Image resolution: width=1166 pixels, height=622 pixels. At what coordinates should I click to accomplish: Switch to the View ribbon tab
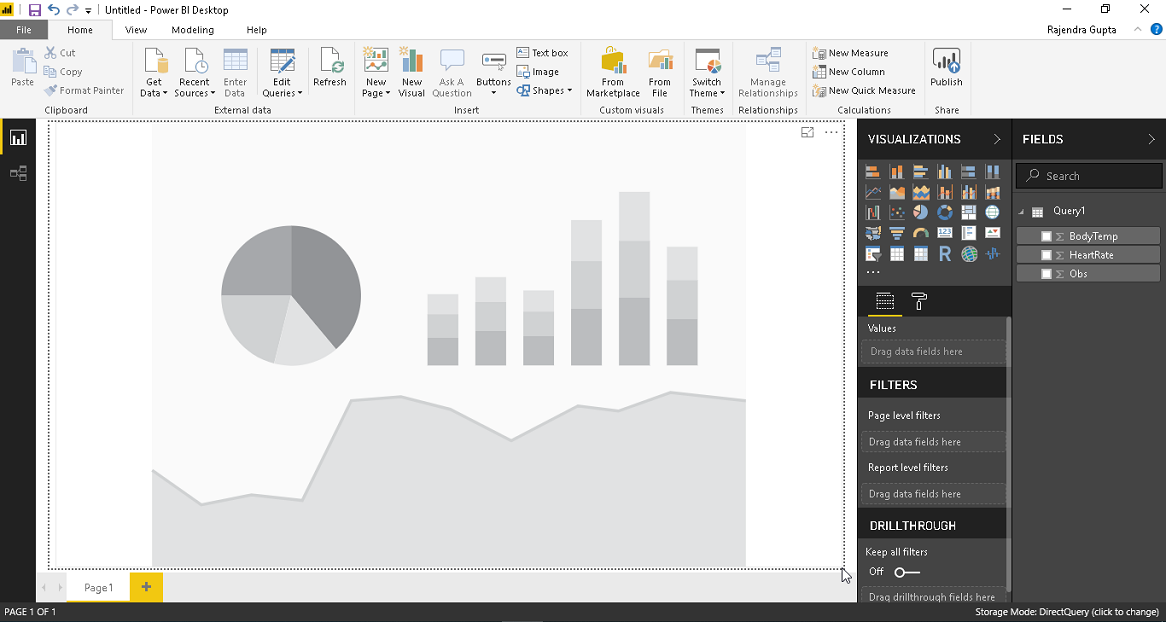[136, 30]
